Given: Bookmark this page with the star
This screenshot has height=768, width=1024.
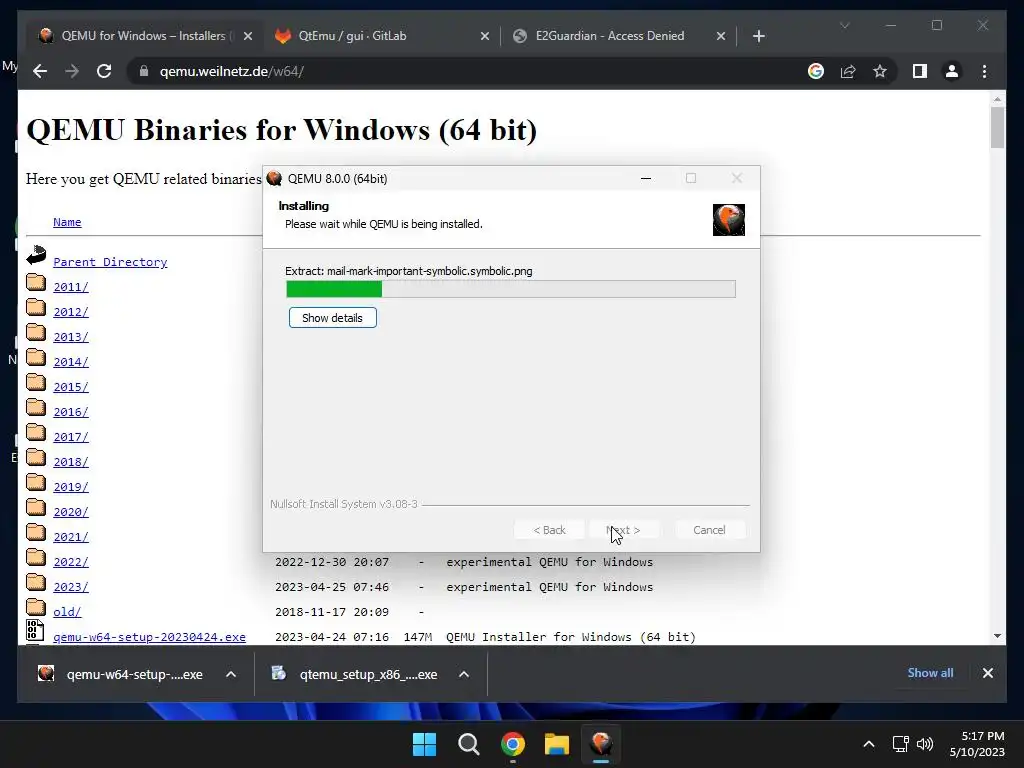Looking at the screenshot, I should click(x=880, y=71).
